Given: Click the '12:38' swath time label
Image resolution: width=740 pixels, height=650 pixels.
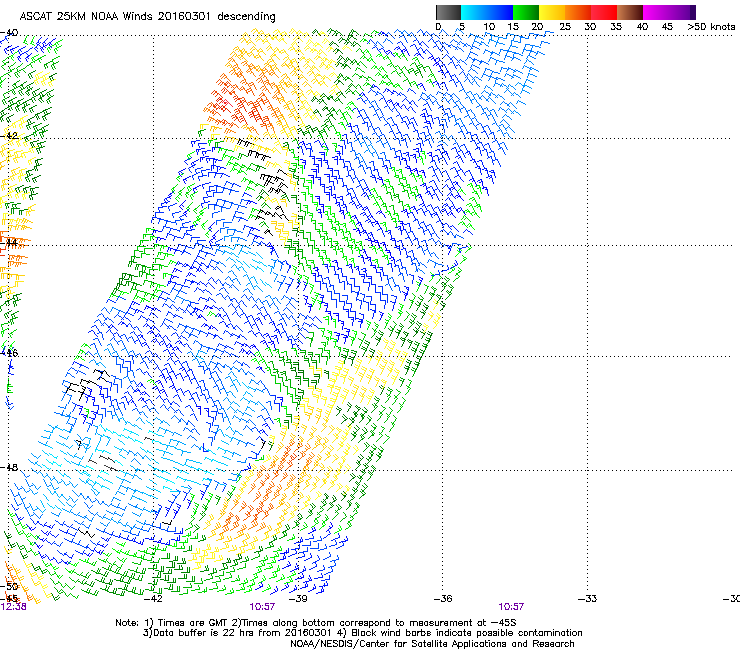Looking at the screenshot, I should click(14, 607).
